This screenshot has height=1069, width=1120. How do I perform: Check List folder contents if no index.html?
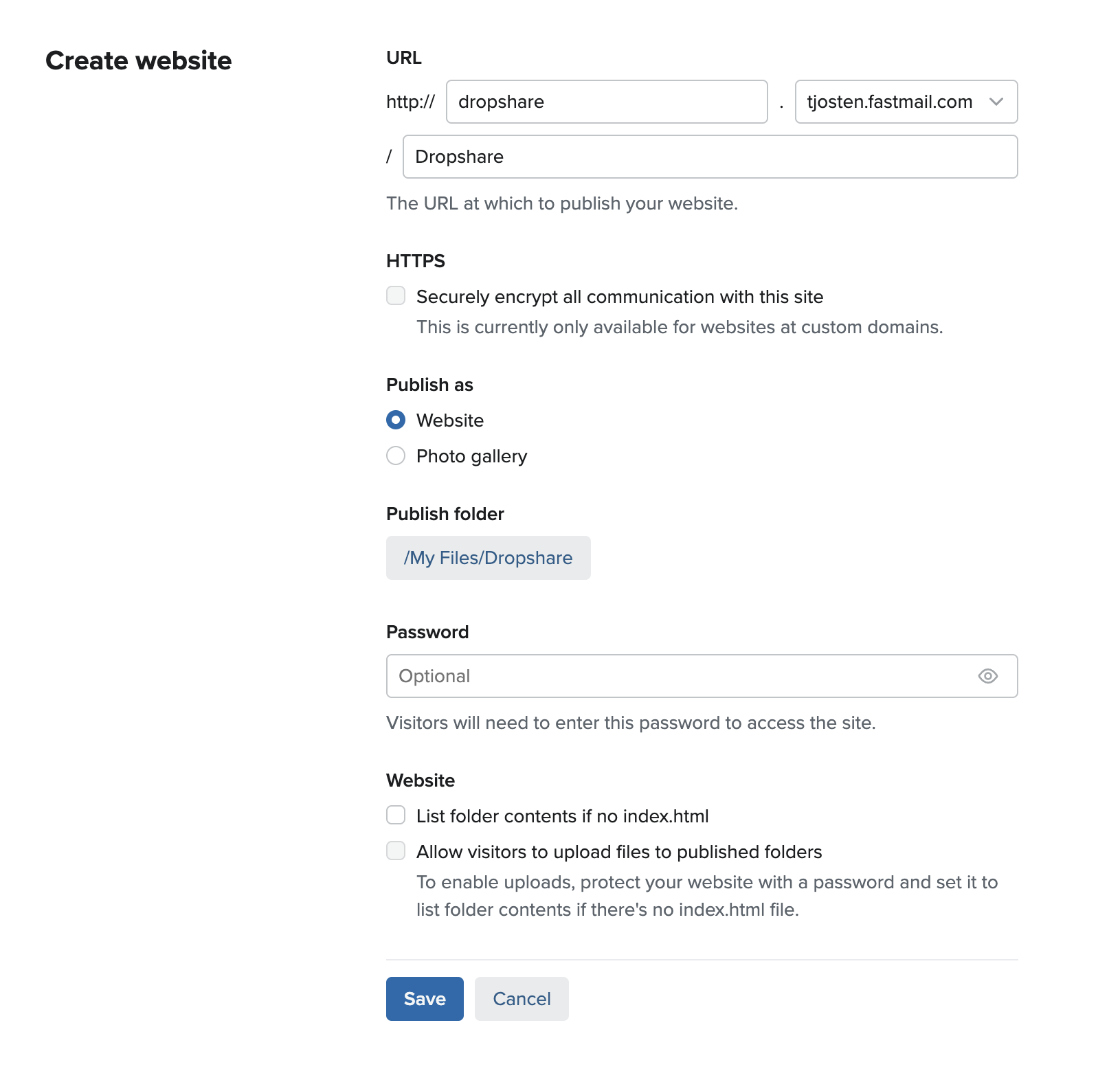point(396,815)
